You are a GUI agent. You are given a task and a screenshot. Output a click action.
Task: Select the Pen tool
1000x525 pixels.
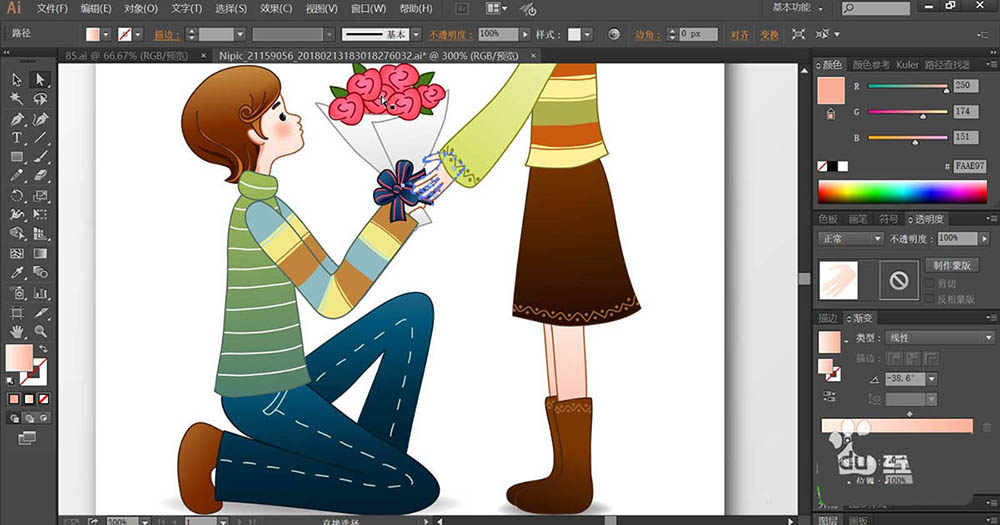(17, 118)
